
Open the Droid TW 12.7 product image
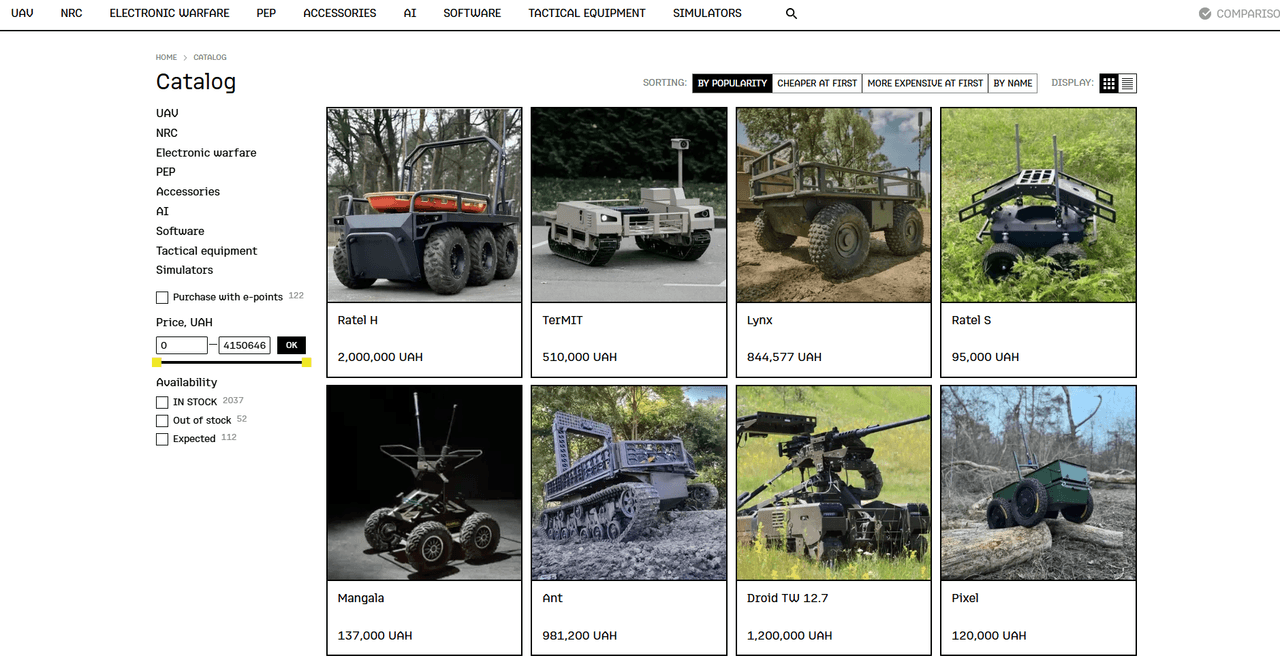point(833,483)
